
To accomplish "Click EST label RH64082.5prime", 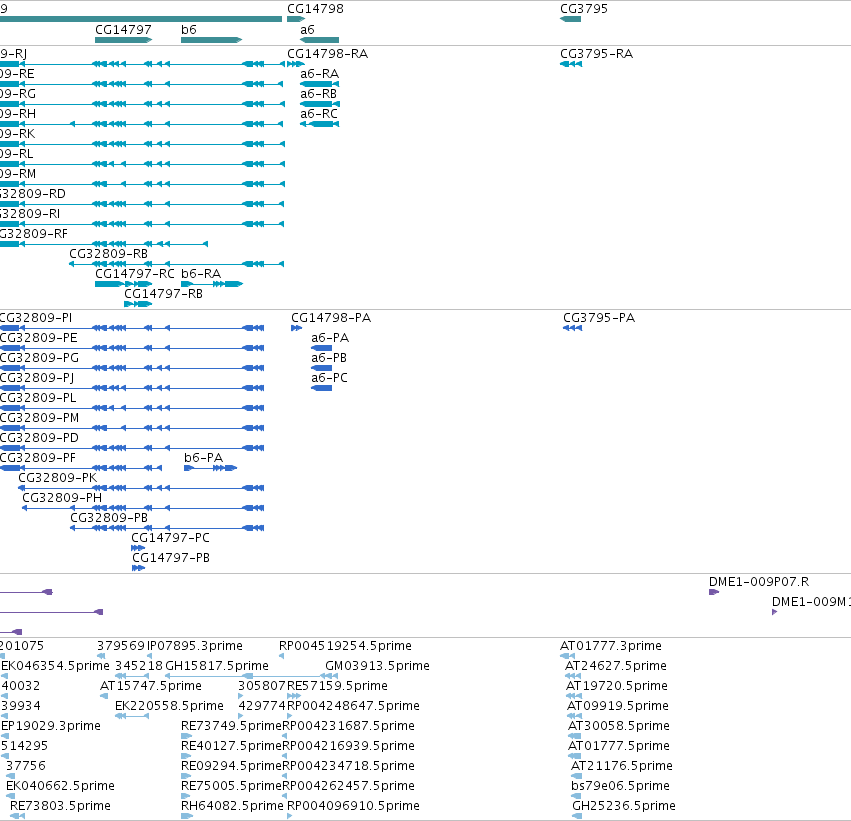I will coord(232,806).
